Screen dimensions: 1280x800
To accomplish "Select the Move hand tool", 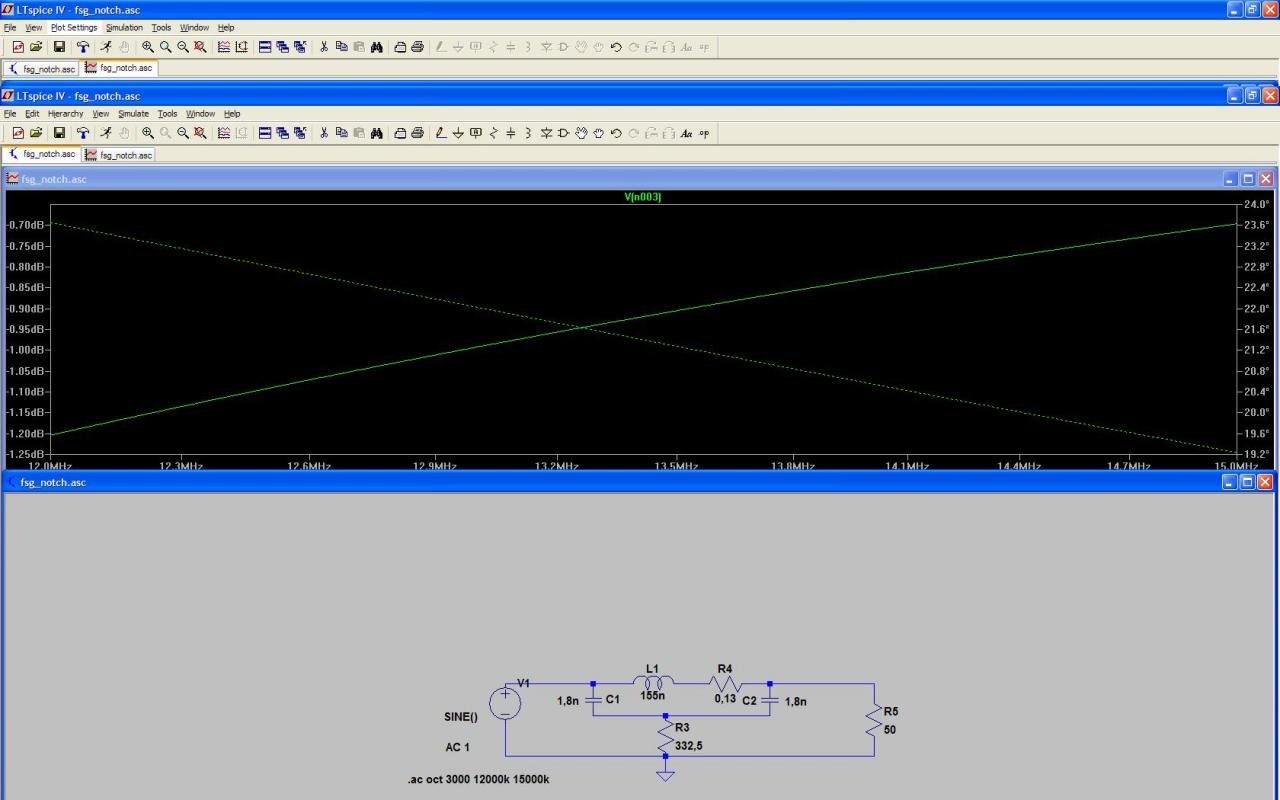I will tap(581, 133).
